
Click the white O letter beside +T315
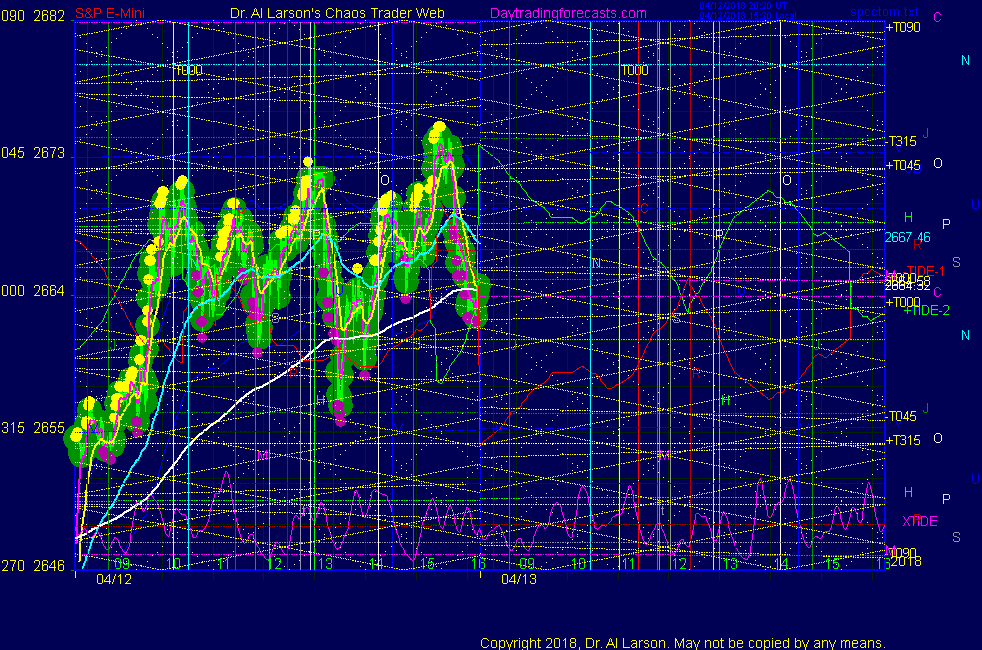[938, 438]
